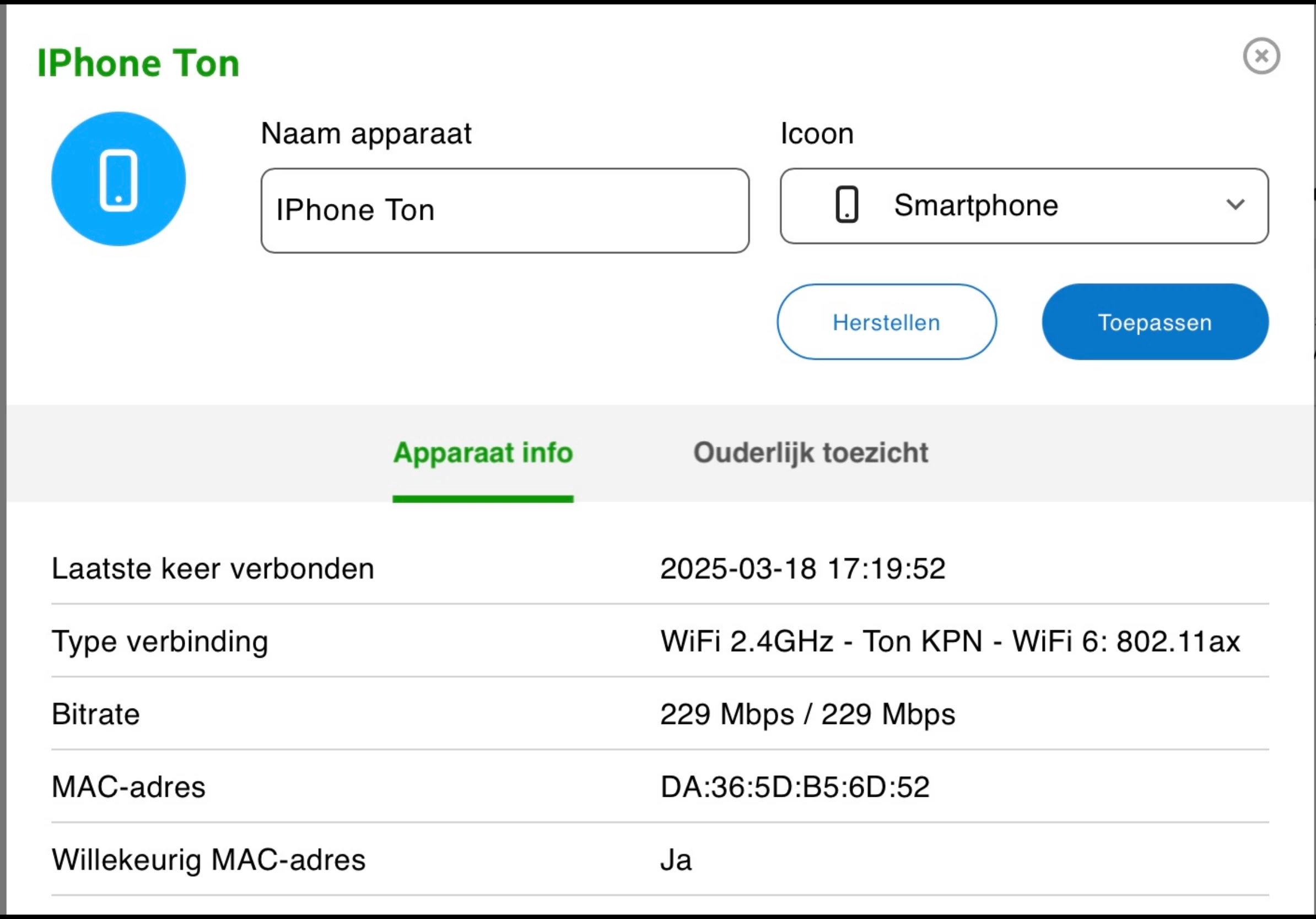Viewport: 1316px width, 919px height.
Task: Close the IPhone Ton dialog
Action: (1261, 56)
